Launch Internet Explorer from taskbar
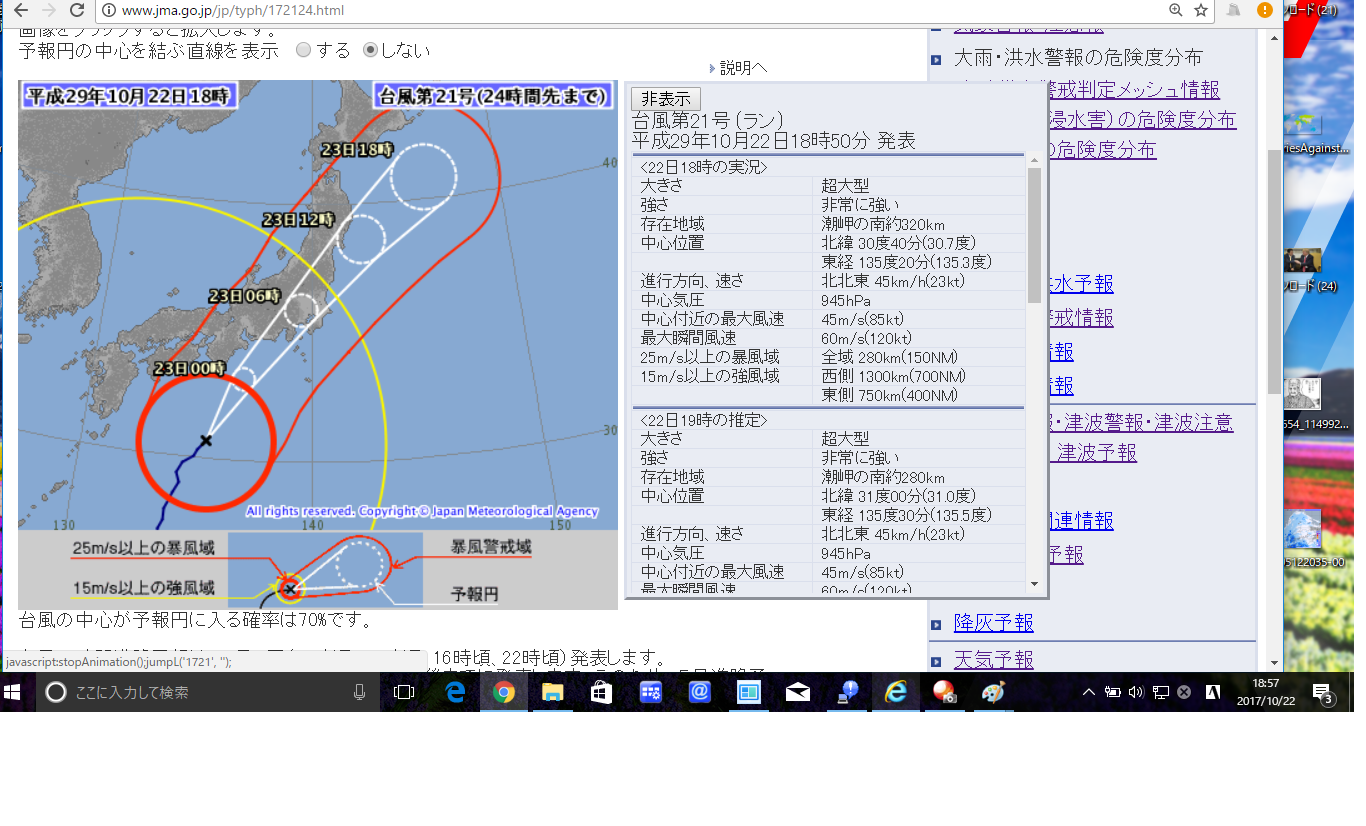1366x826 pixels. (x=896, y=692)
